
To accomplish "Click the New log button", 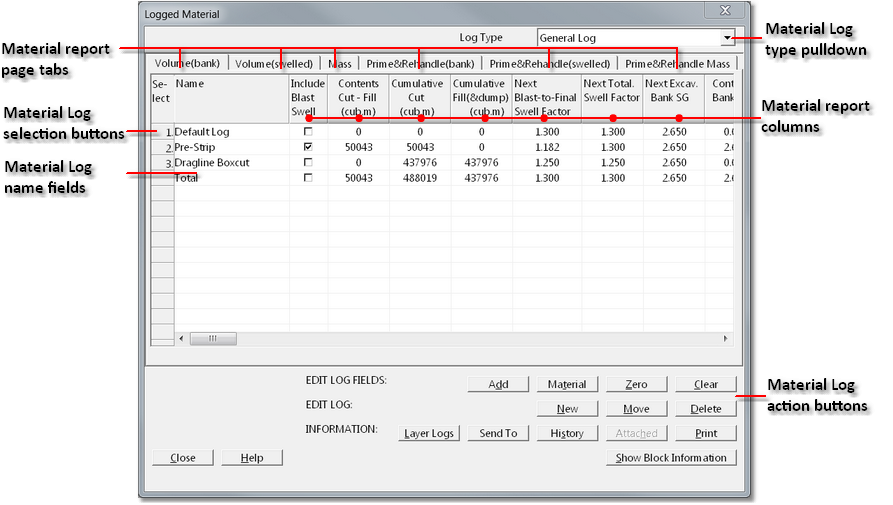I will 567,409.
